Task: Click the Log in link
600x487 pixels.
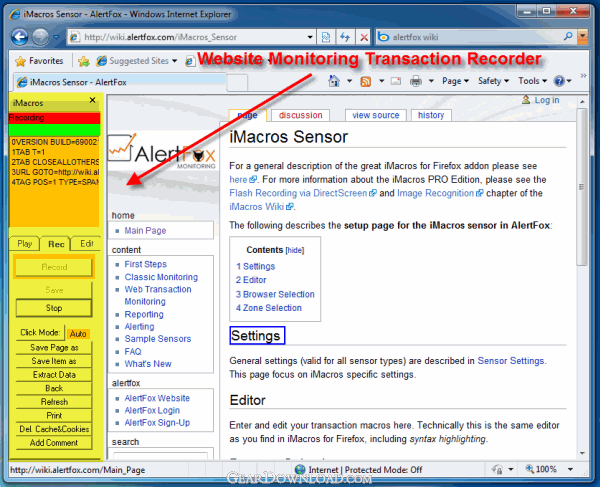Action: [x=546, y=100]
